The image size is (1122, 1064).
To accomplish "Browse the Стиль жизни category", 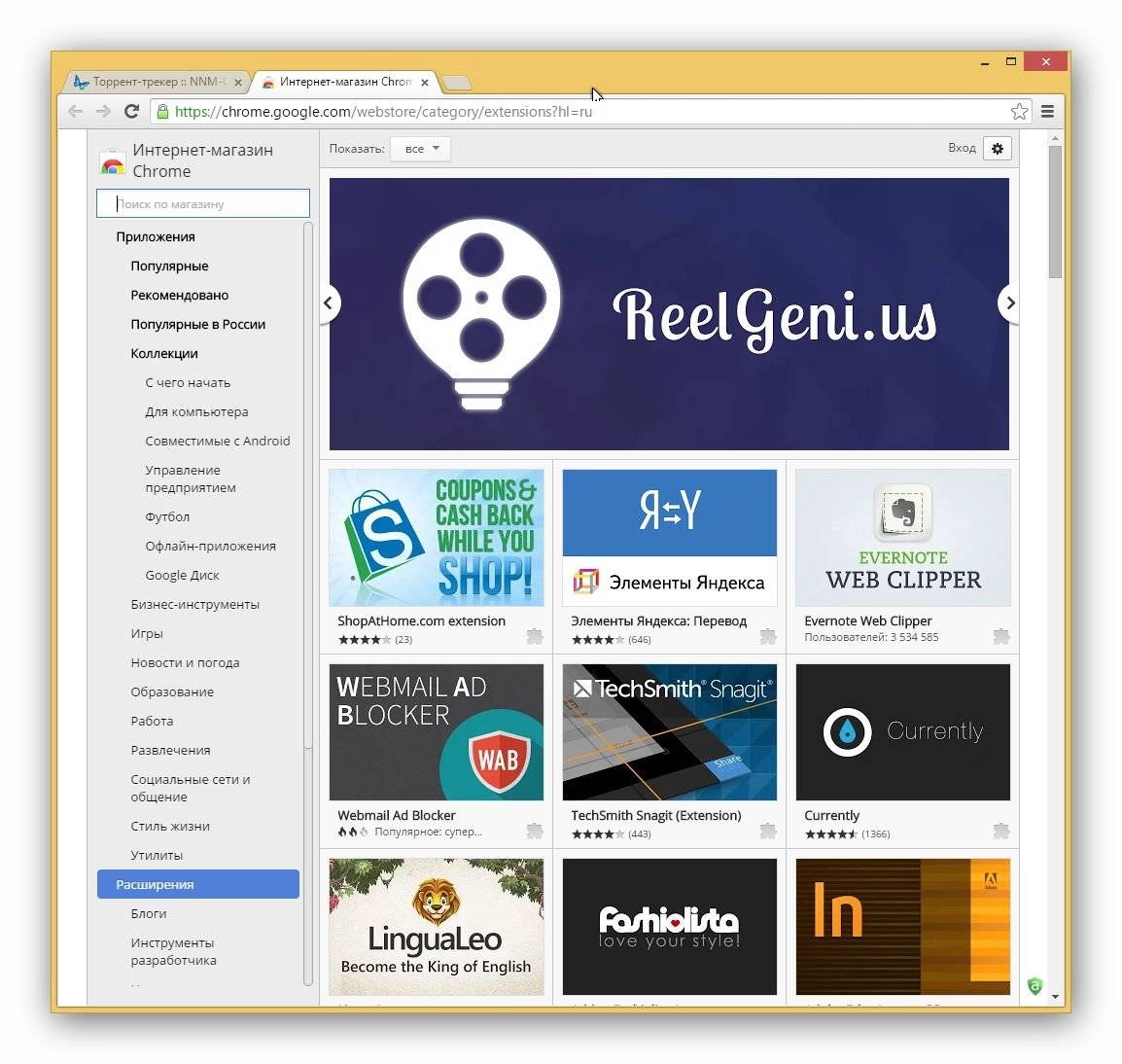I will coord(170,827).
